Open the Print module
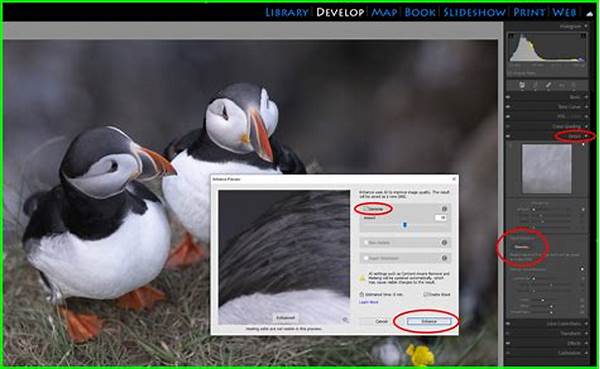600x369 pixels. pyautogui.click(x=529, y=12)
